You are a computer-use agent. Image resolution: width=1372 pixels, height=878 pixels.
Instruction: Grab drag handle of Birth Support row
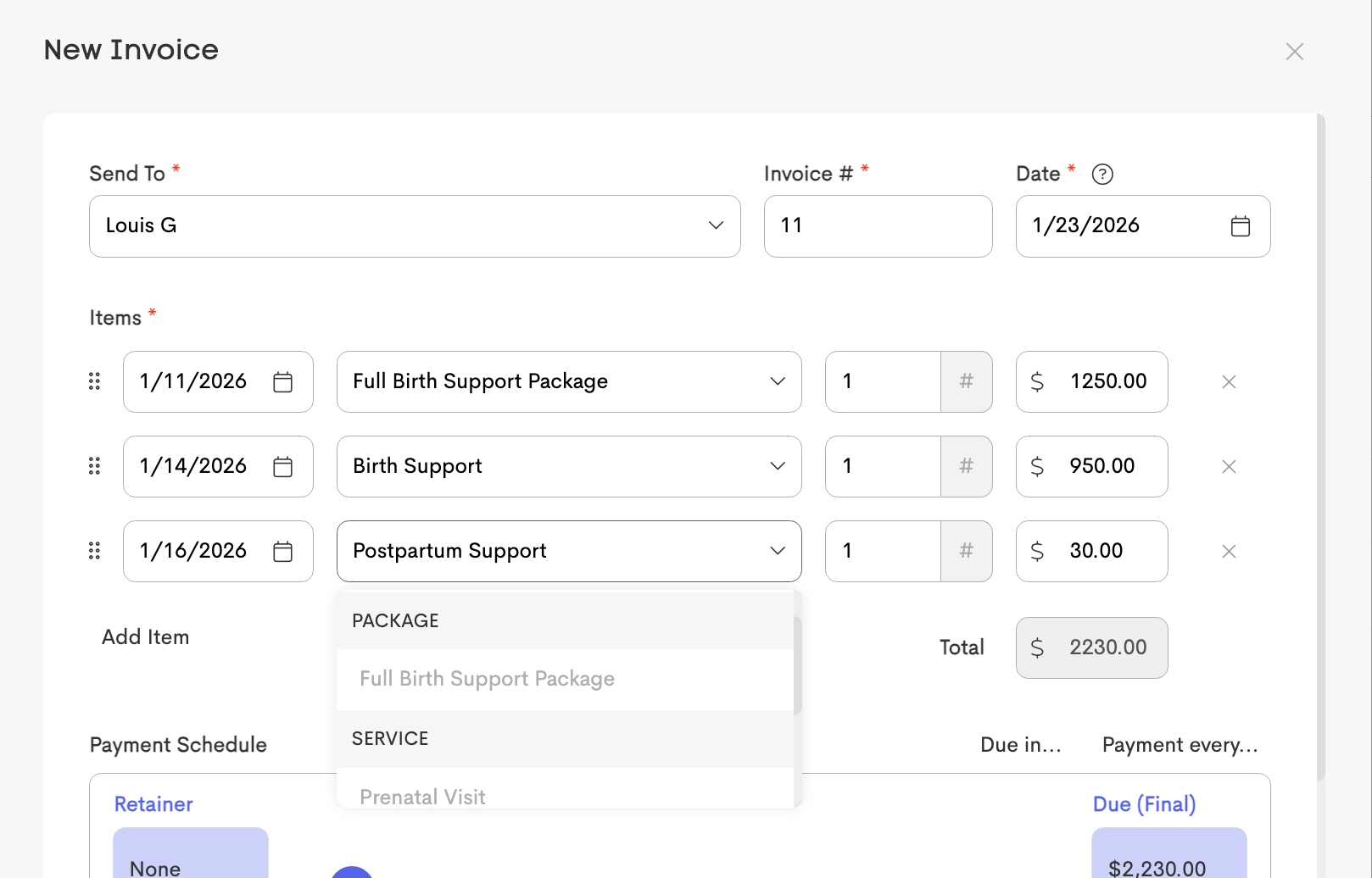point(94,466)
